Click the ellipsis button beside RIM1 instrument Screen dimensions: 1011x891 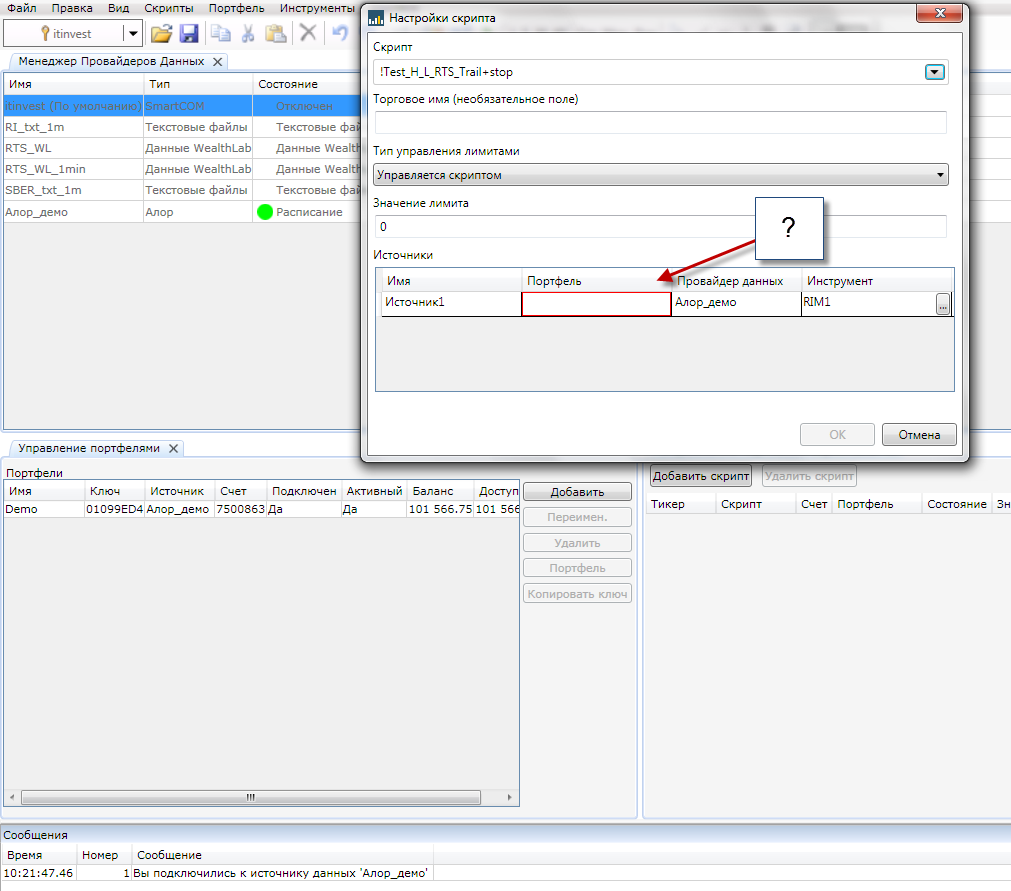942,305
